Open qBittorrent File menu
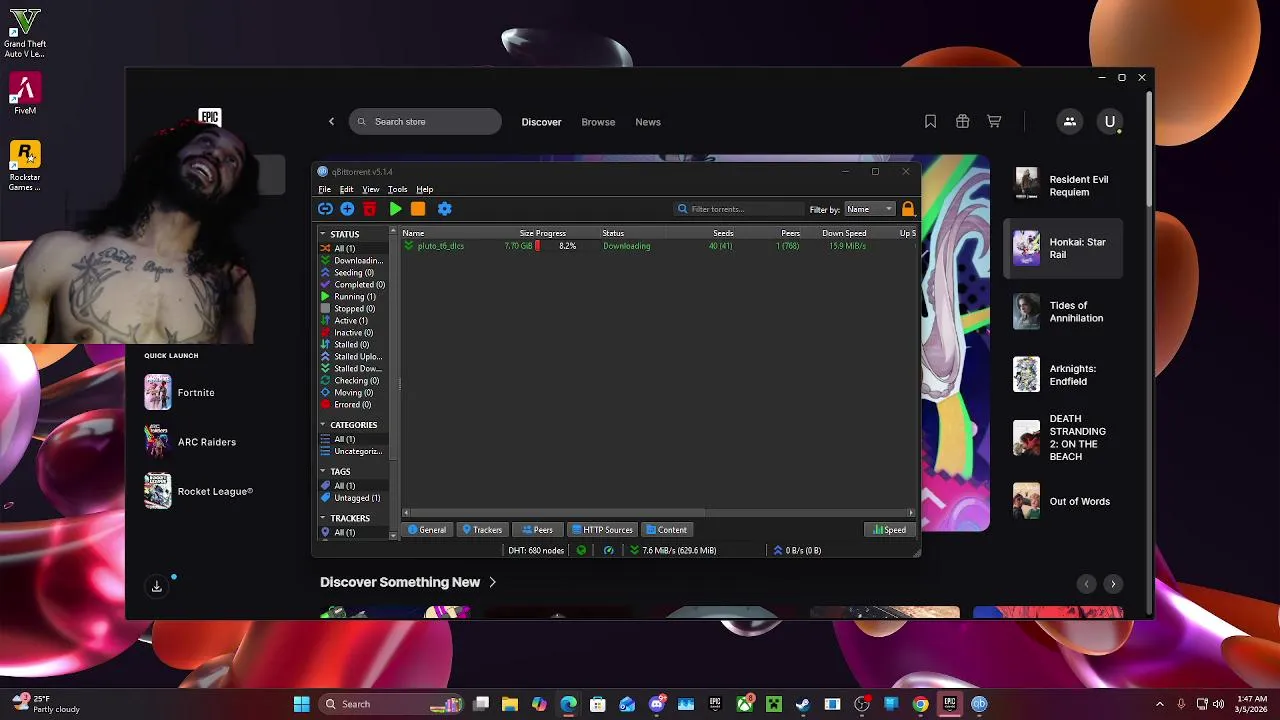The width and height of the screenshot is (1280, 720). 325,189
